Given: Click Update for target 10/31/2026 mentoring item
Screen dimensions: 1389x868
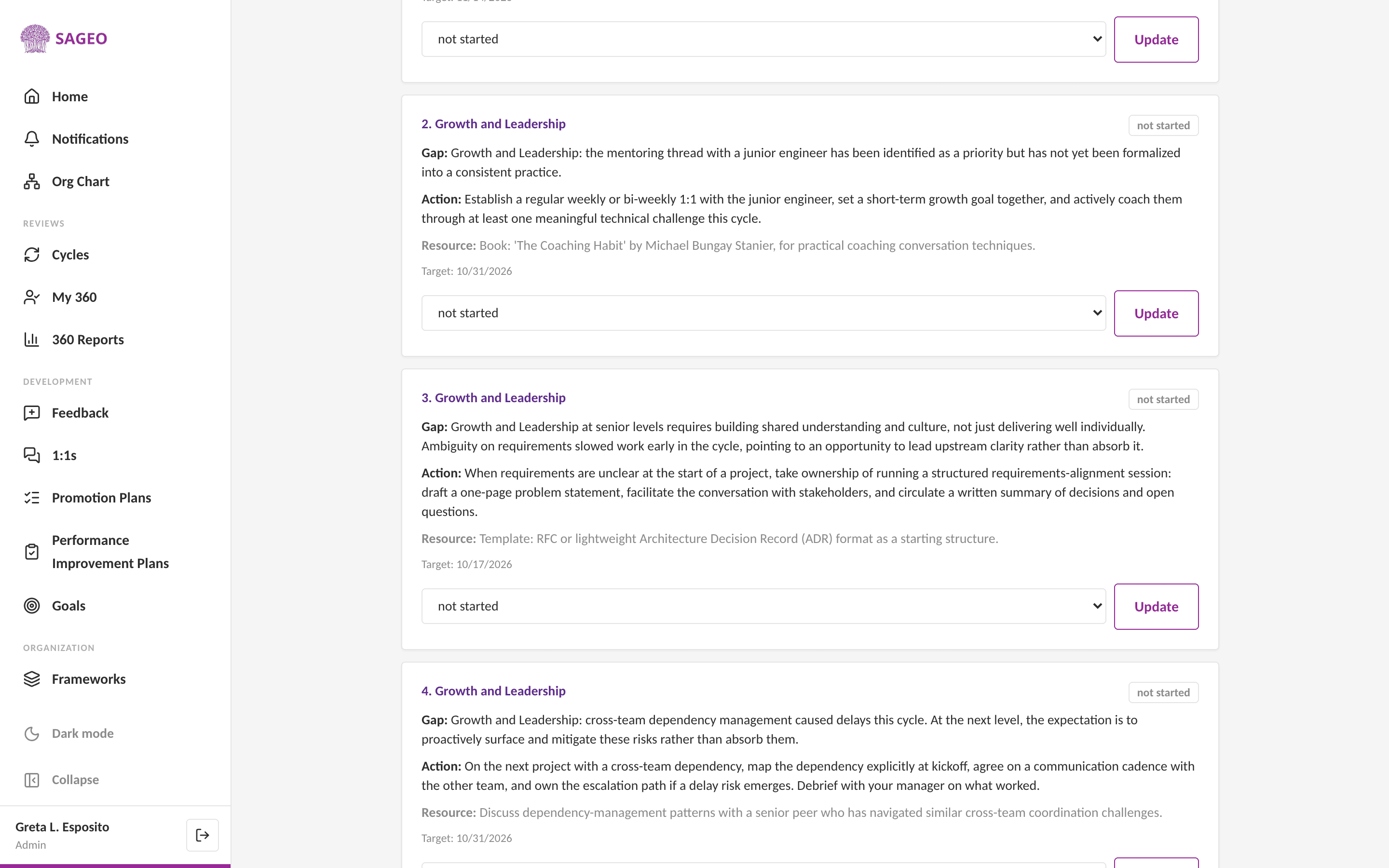Looking at the screenshot, I should [1156, 313].
